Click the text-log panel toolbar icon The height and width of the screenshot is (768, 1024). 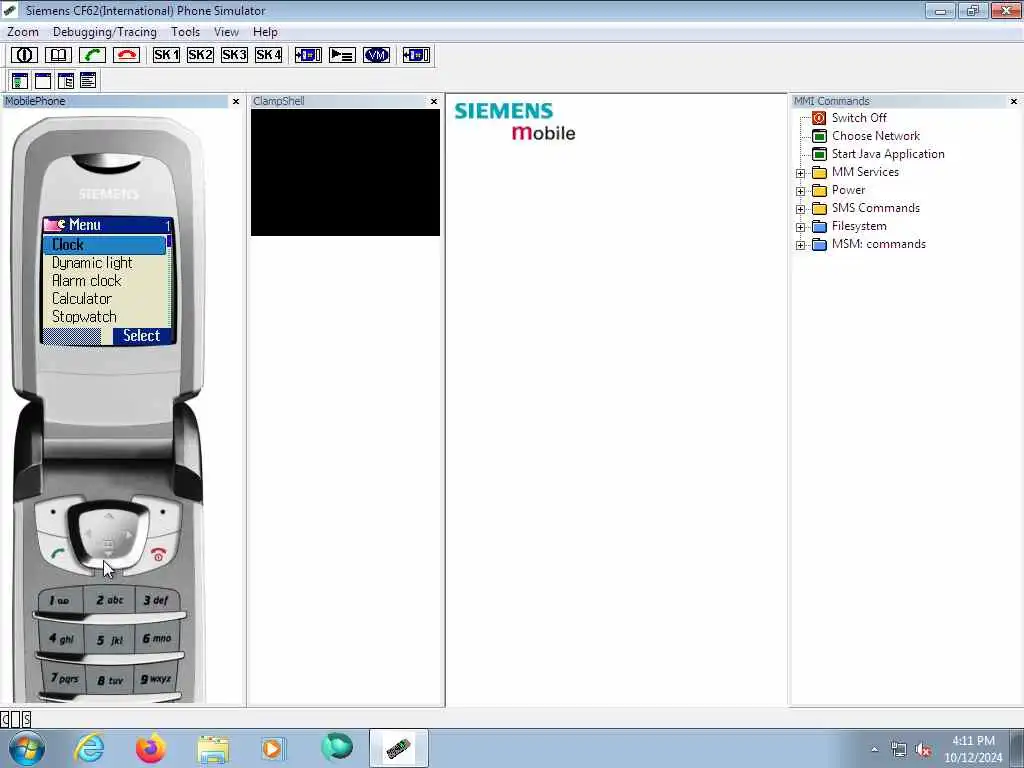click(x=88, y=81)
